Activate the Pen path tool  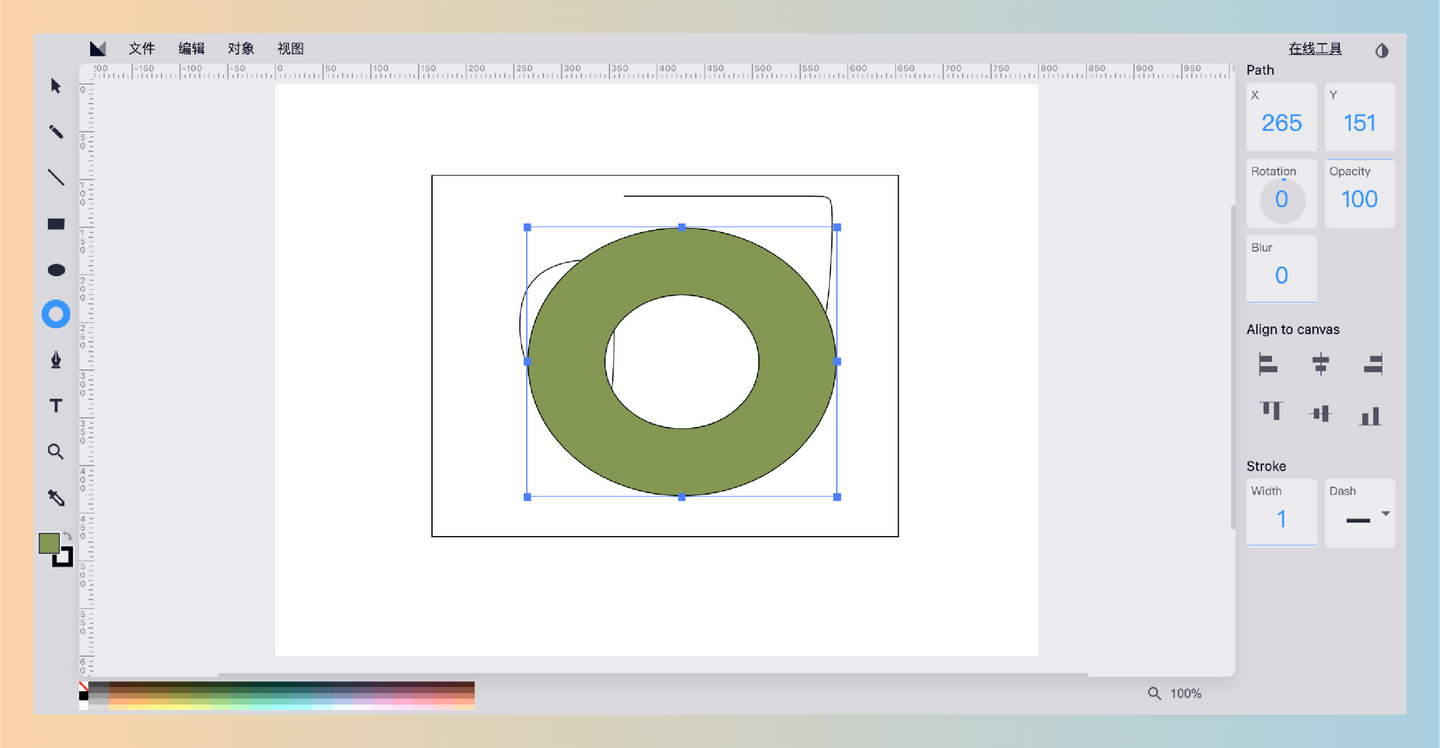(56, 360)
